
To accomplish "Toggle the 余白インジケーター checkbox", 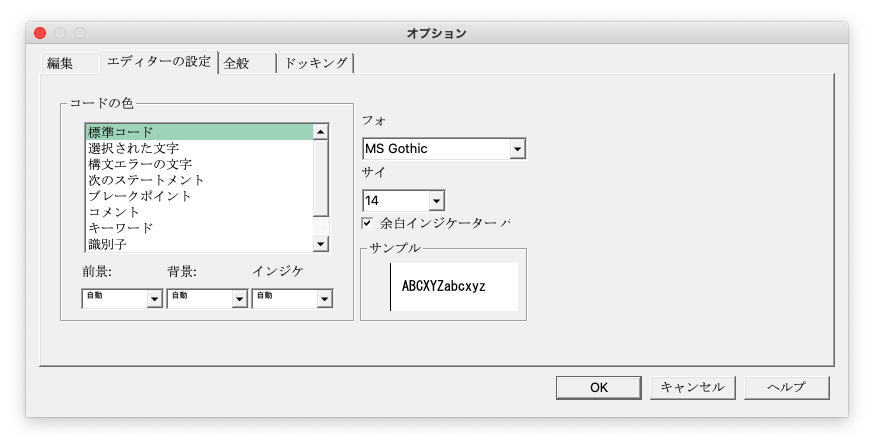I will tap(367, 223).
